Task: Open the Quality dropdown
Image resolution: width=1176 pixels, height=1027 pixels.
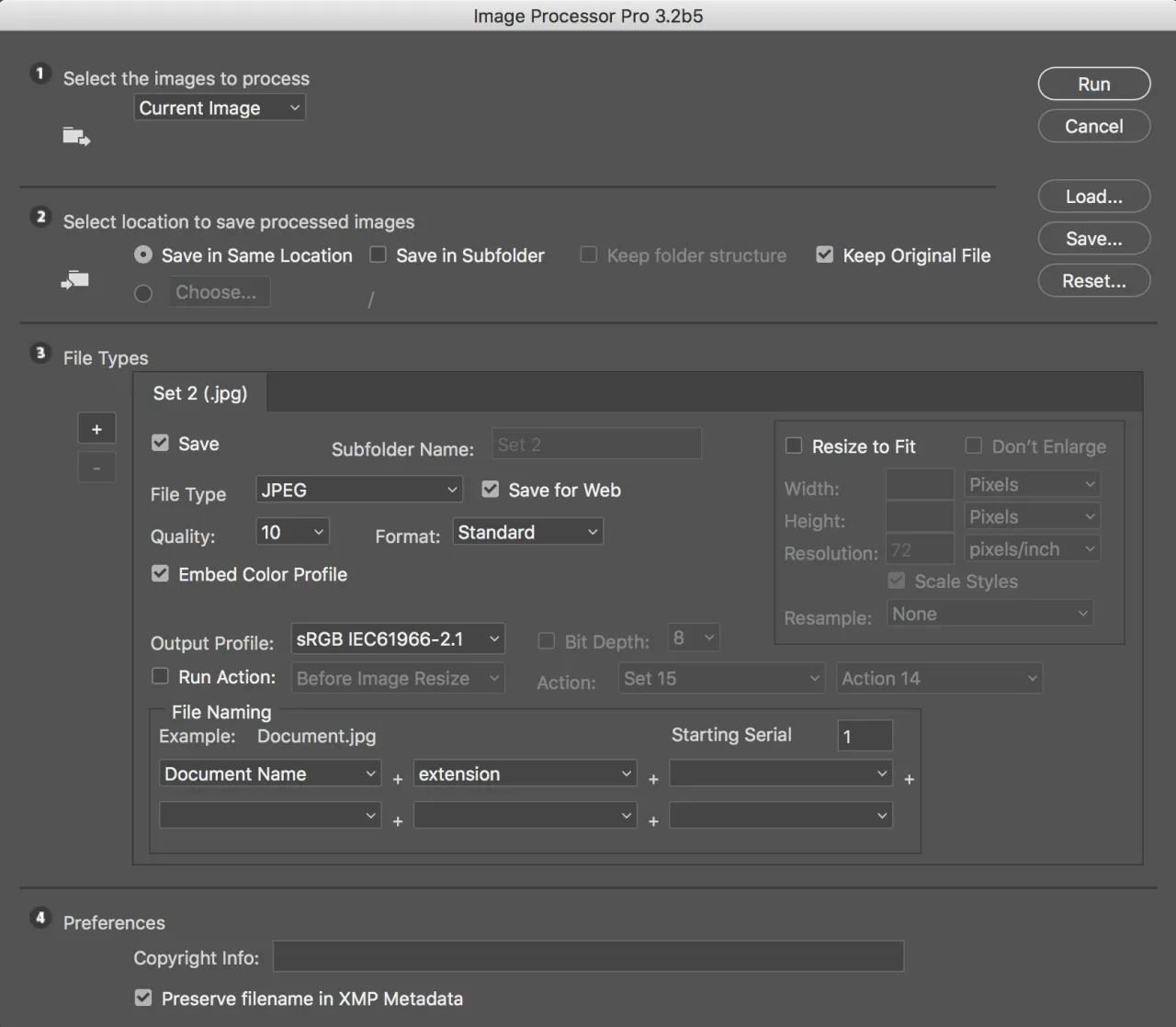Action: [x=292, y=531]
